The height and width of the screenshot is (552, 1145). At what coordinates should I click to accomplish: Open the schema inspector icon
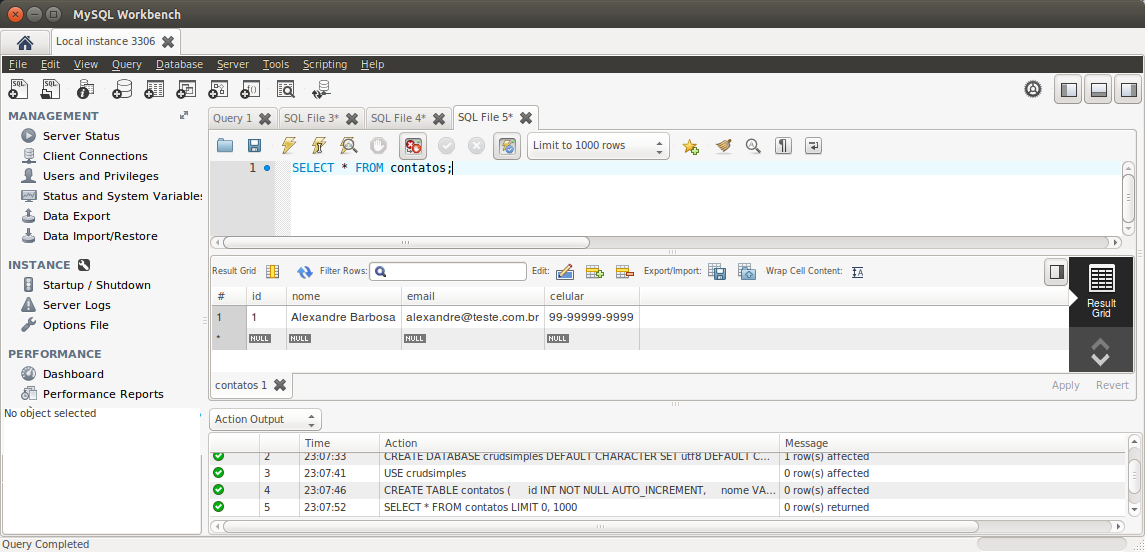[85, 89]
